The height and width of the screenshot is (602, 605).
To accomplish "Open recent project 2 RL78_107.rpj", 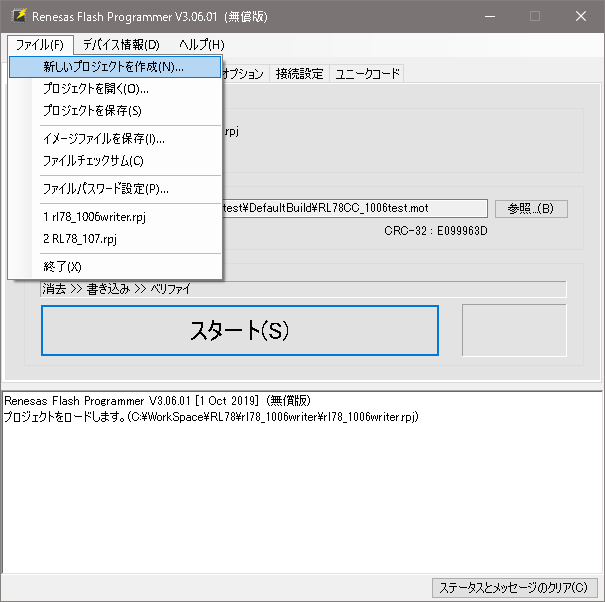I will point(115,239).
